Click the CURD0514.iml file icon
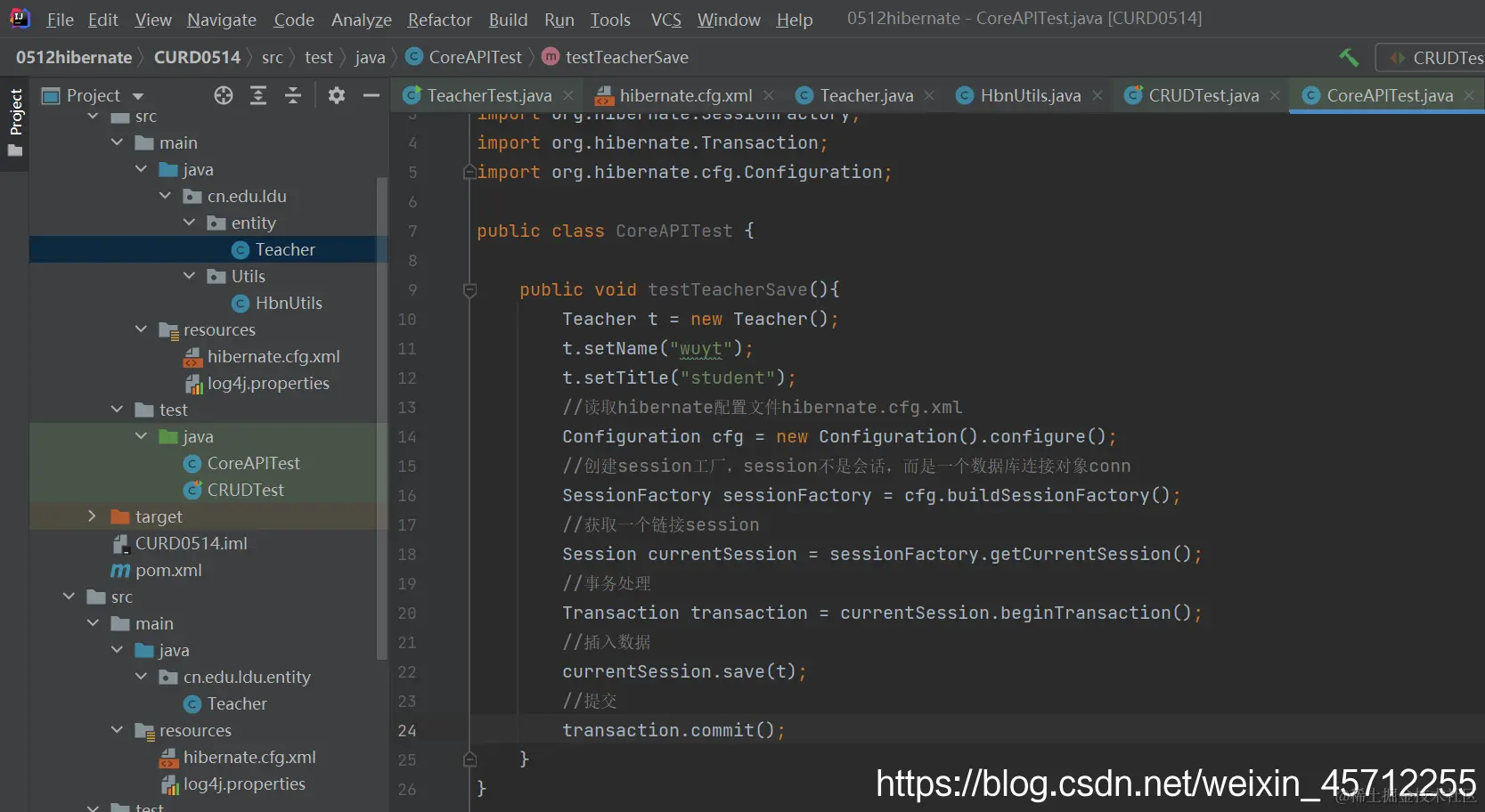1485x812 pixels. (120, 543)
